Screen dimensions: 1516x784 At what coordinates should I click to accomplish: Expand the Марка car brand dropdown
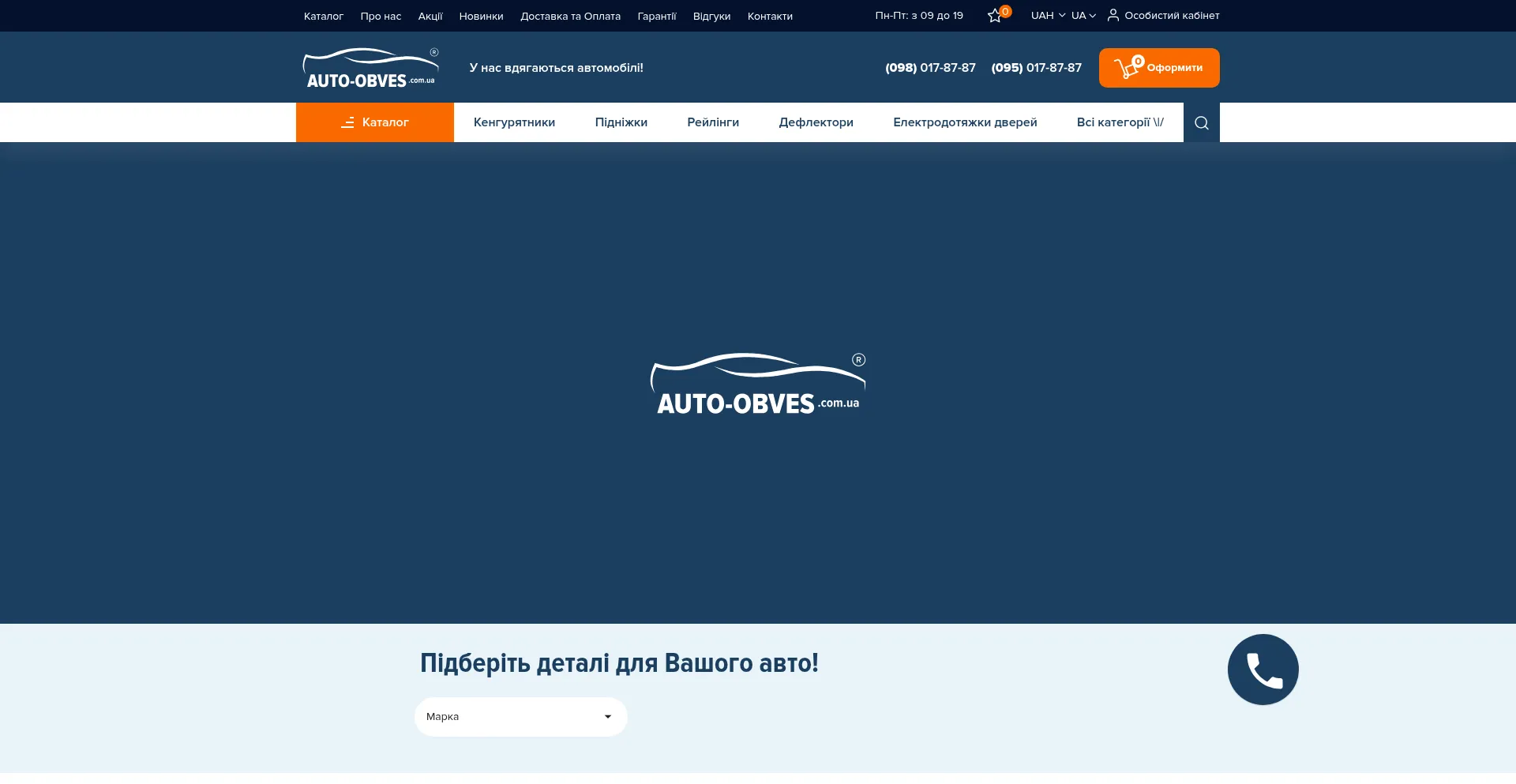coord(521,717)
